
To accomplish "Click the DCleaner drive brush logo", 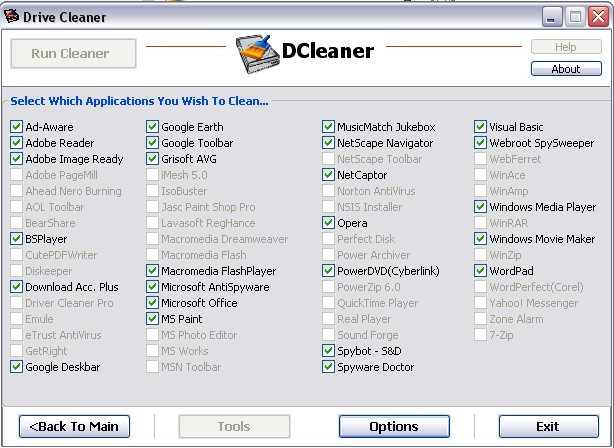I will (258, 54).
